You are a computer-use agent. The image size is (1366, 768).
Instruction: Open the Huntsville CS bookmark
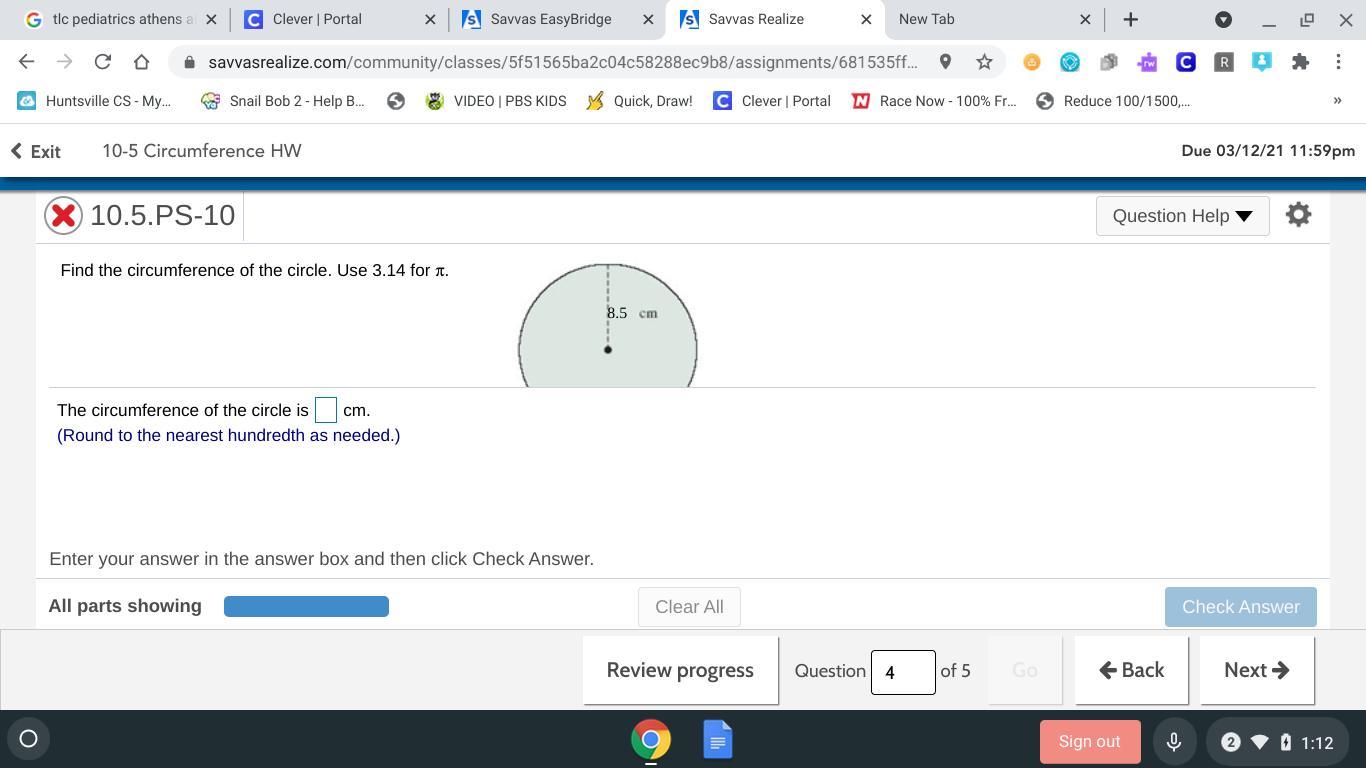(x=95, y=101)
